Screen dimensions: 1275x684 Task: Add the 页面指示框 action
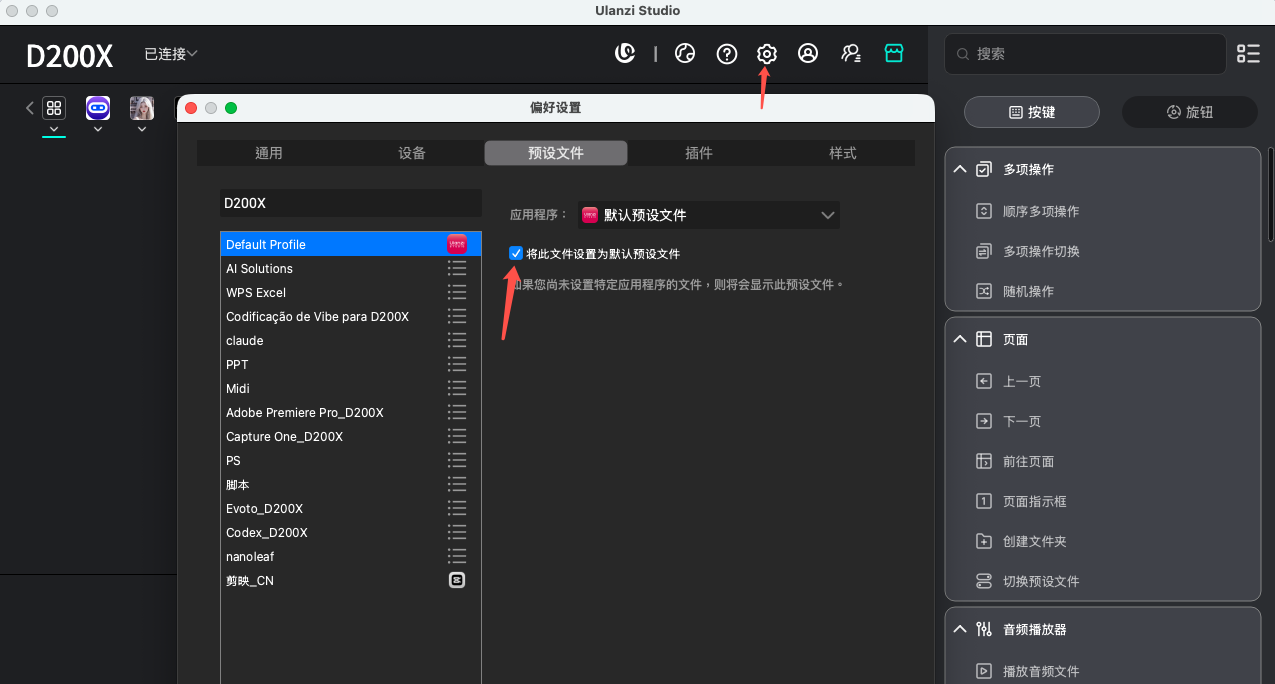coord(1034,501)
